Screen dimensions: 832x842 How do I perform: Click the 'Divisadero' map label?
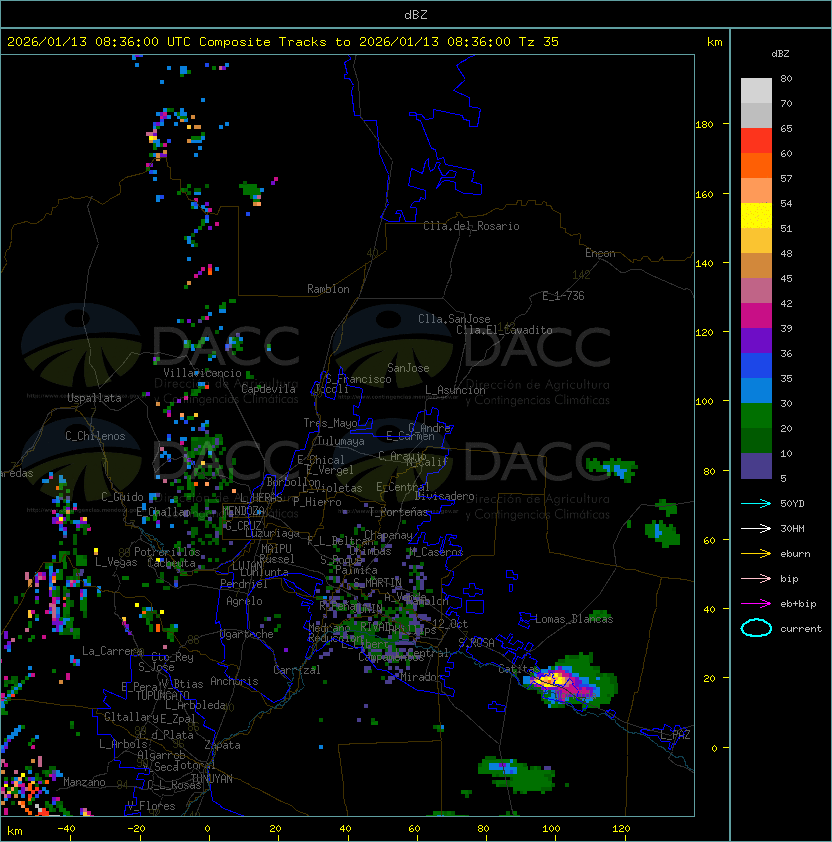tap(444, 496)
